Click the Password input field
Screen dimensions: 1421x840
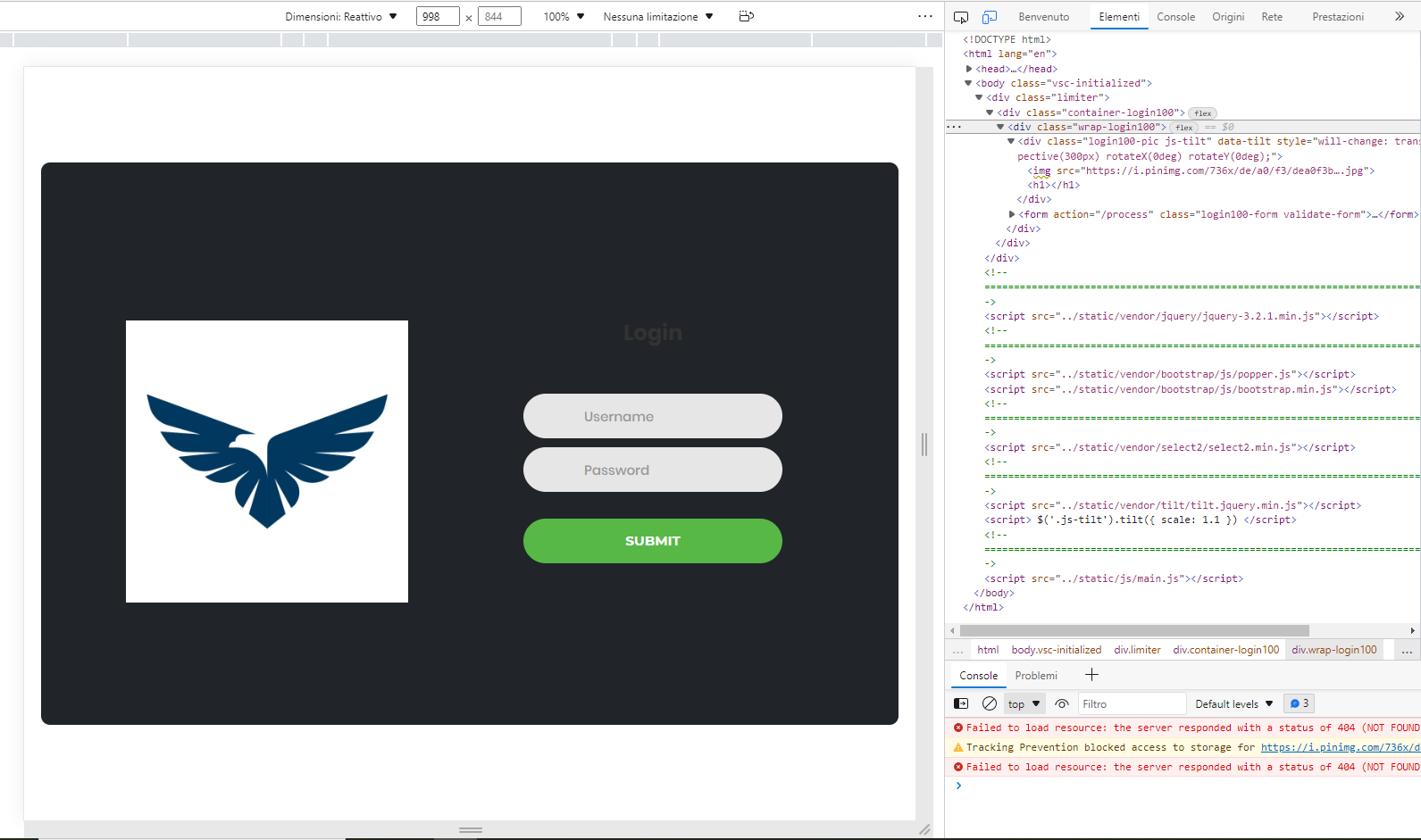[653, 470]
